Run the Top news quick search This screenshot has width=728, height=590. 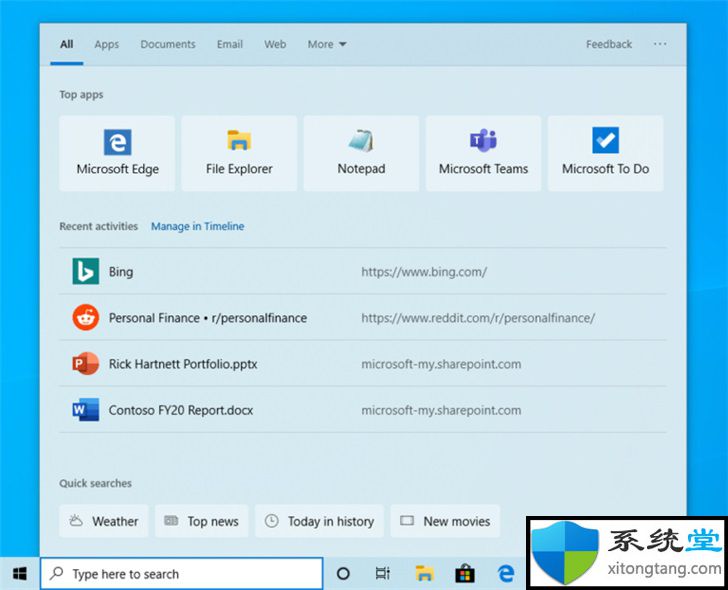click(x=202, y=521)
